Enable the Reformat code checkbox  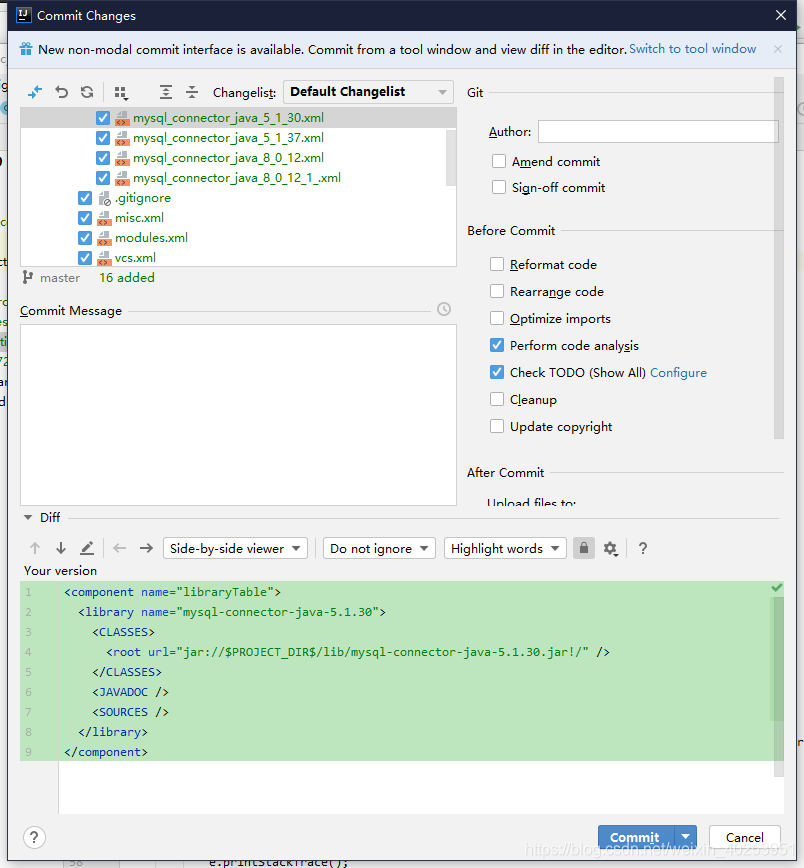point(497,264)
